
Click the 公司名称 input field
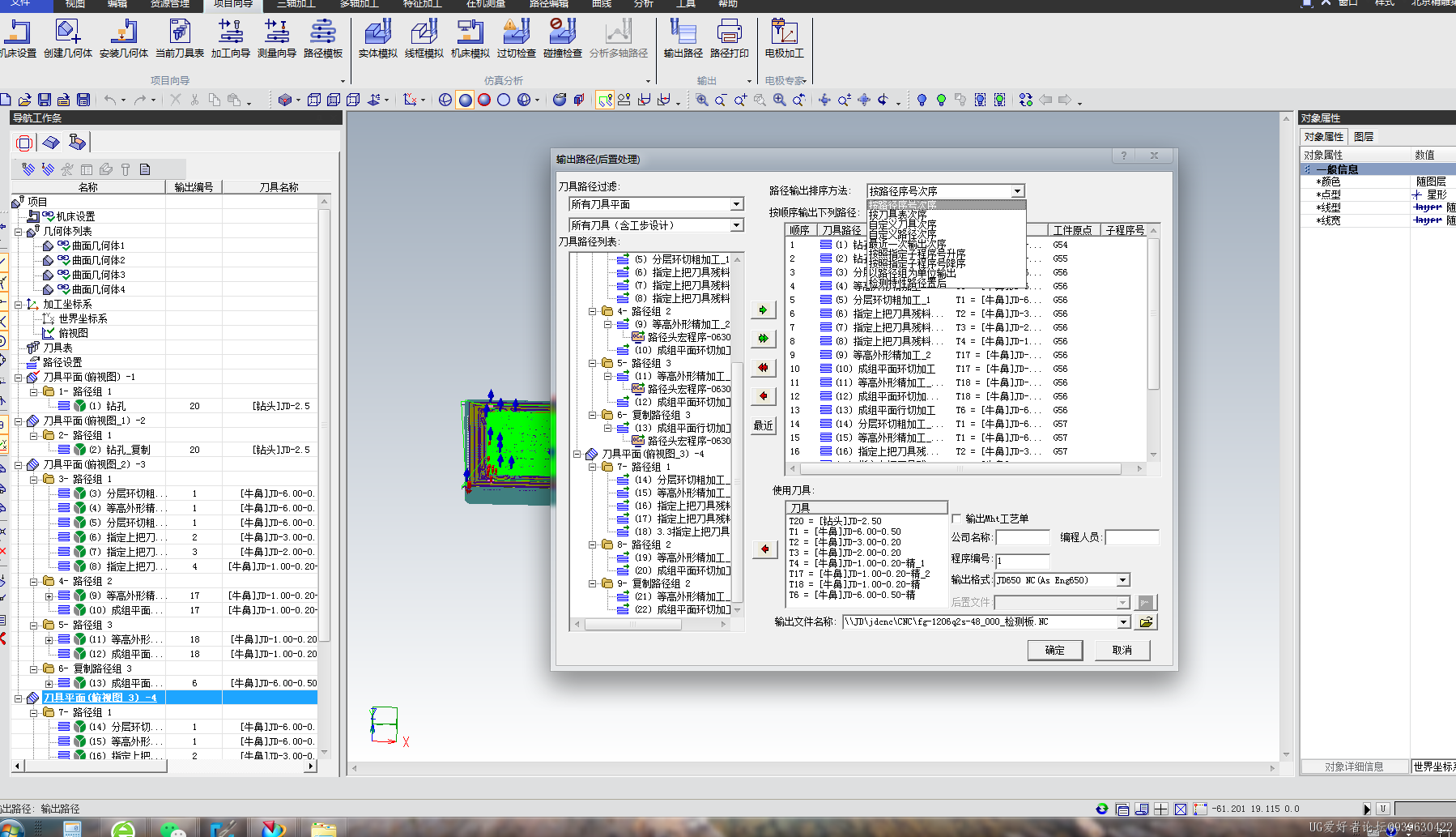(x=1023, y=538)
